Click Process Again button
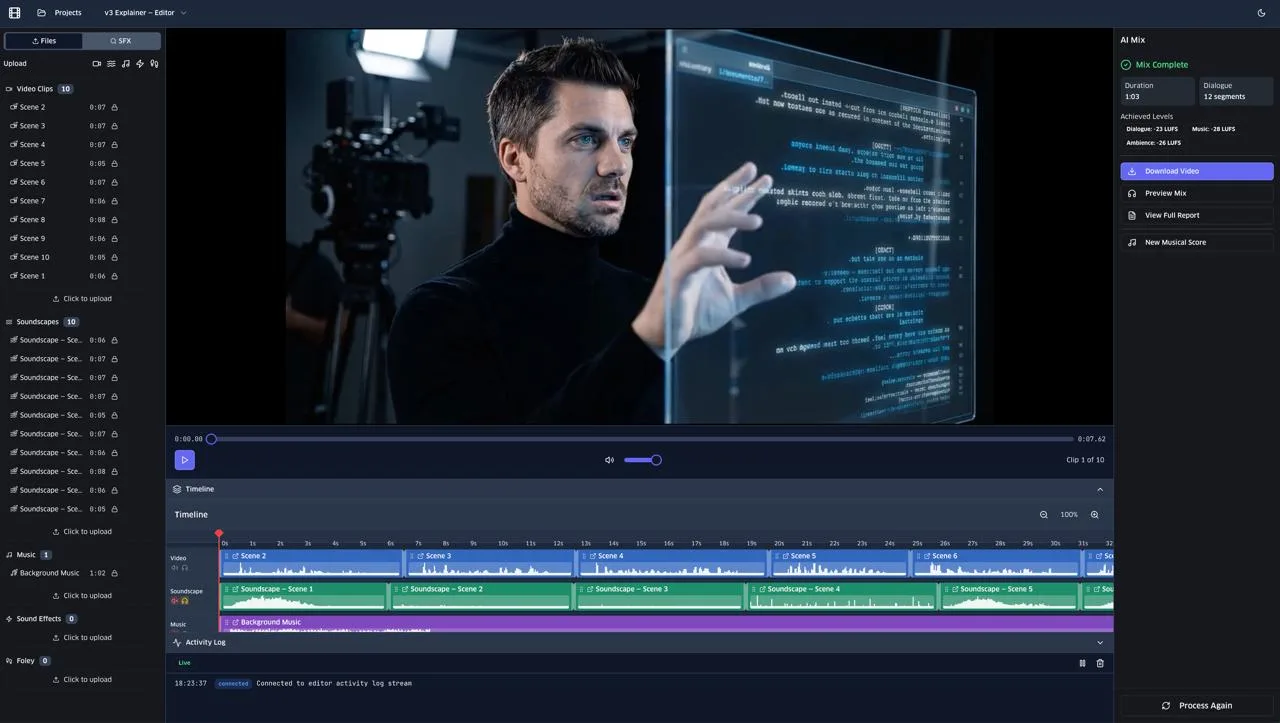Viewport: 1280px width, 723px height. pyautogui.click(x=1197, y=705)
